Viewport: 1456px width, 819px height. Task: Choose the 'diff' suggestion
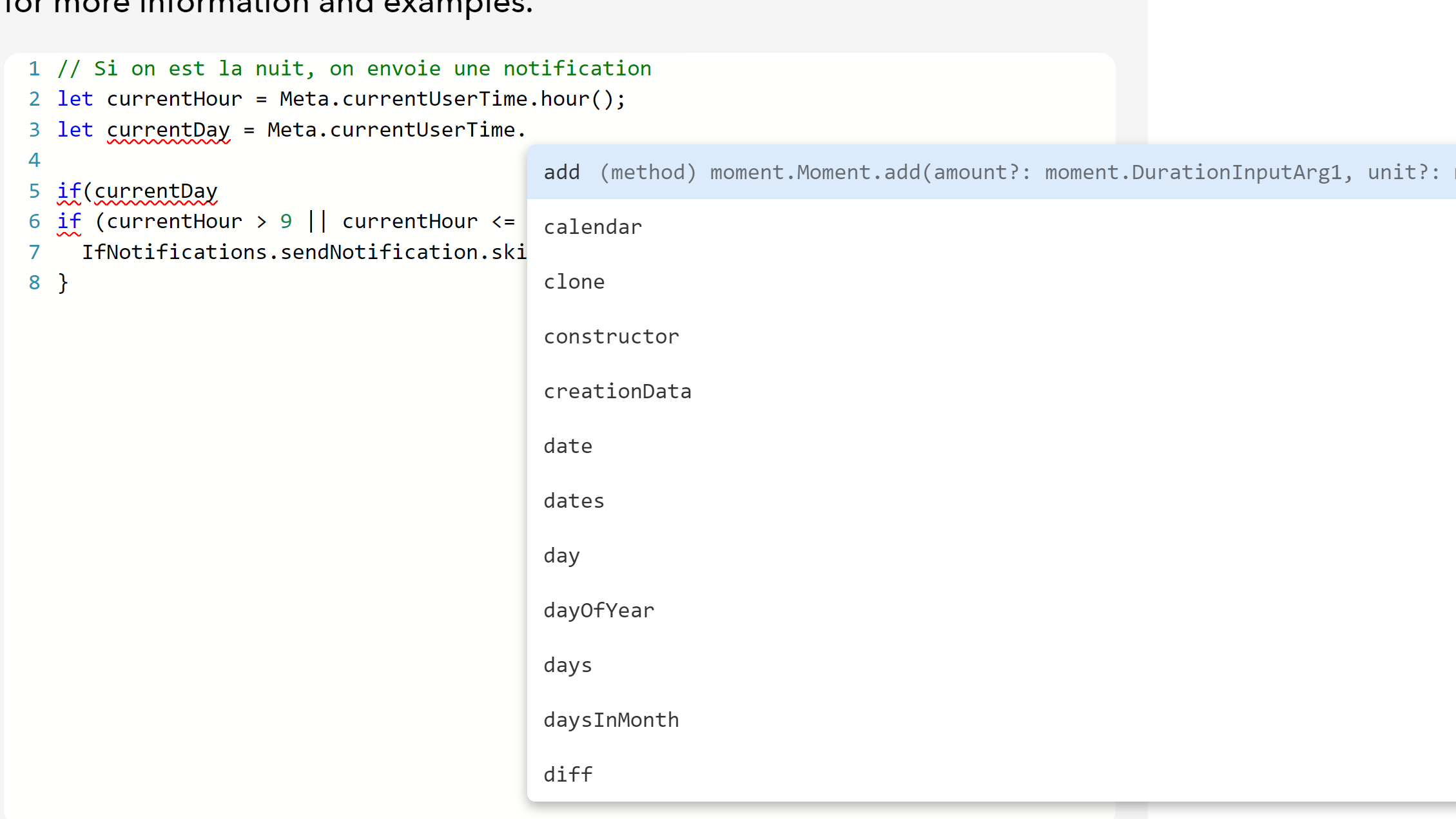[567, 775]
